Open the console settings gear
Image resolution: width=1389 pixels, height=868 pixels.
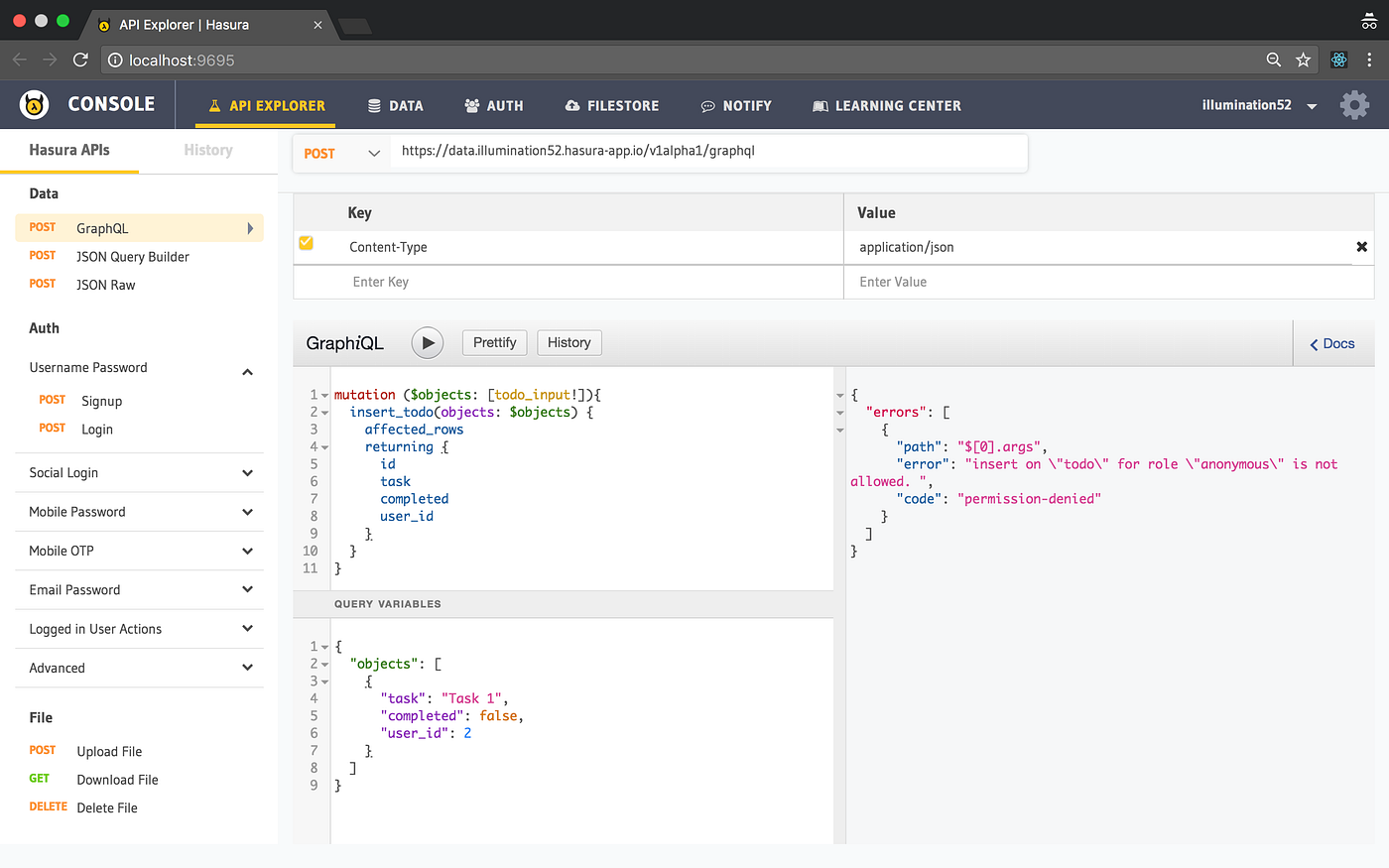pos(1354,104)
